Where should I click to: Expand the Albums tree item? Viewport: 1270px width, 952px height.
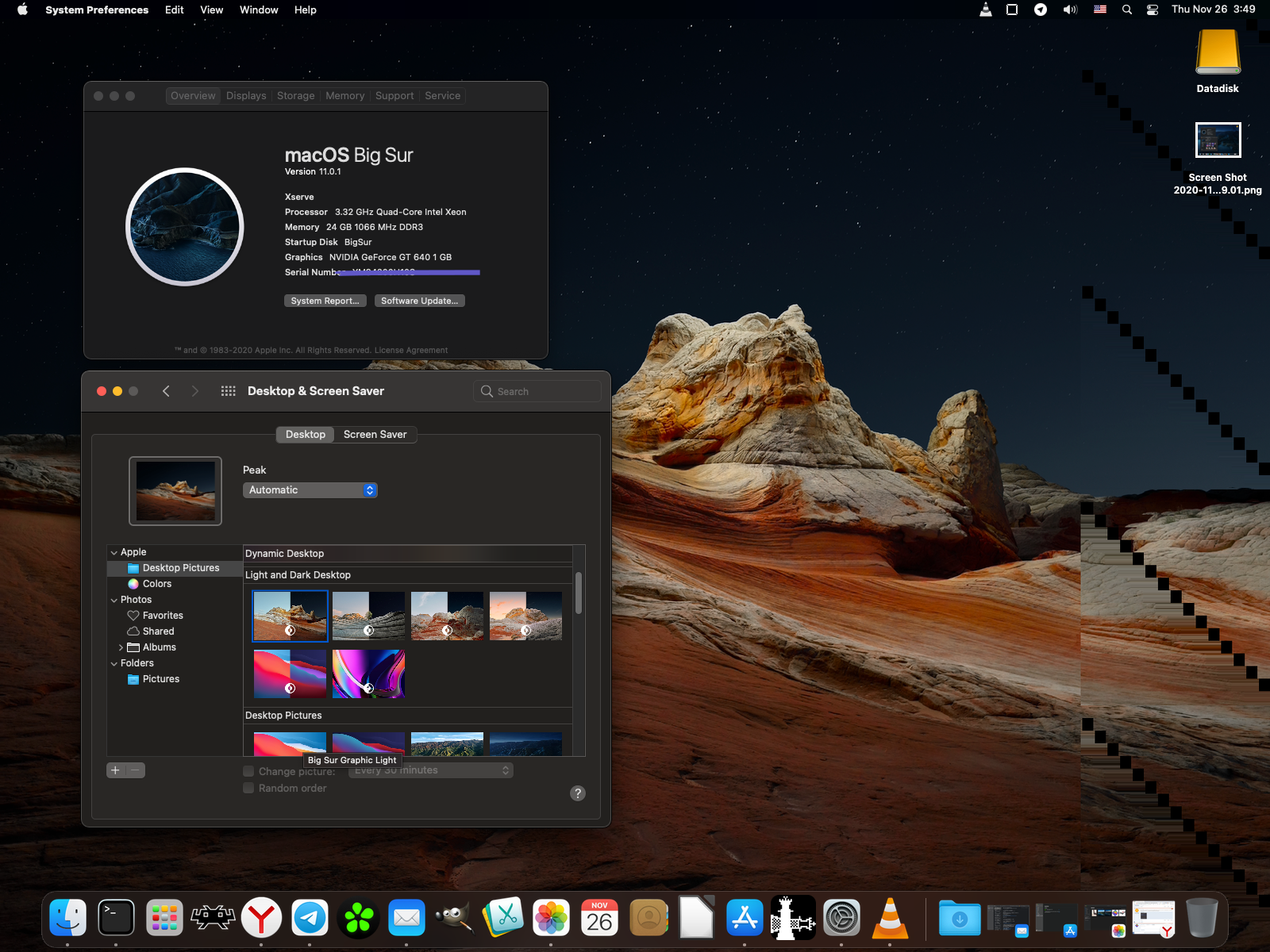pos(121,647)
